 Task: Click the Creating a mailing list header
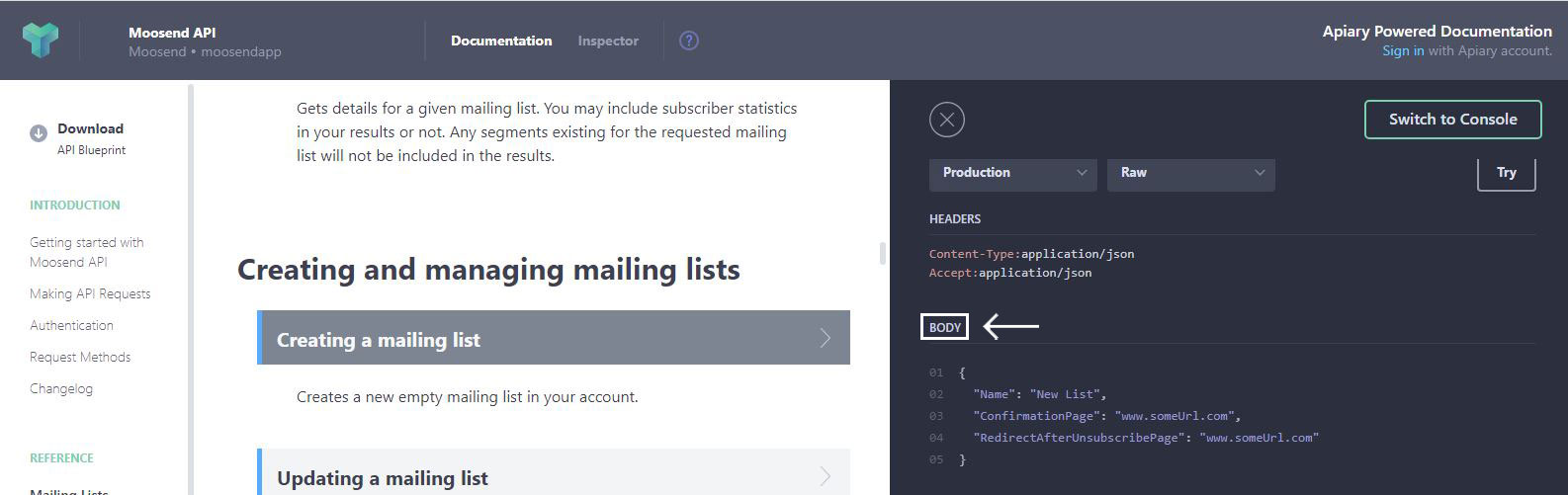click(554, 337)
